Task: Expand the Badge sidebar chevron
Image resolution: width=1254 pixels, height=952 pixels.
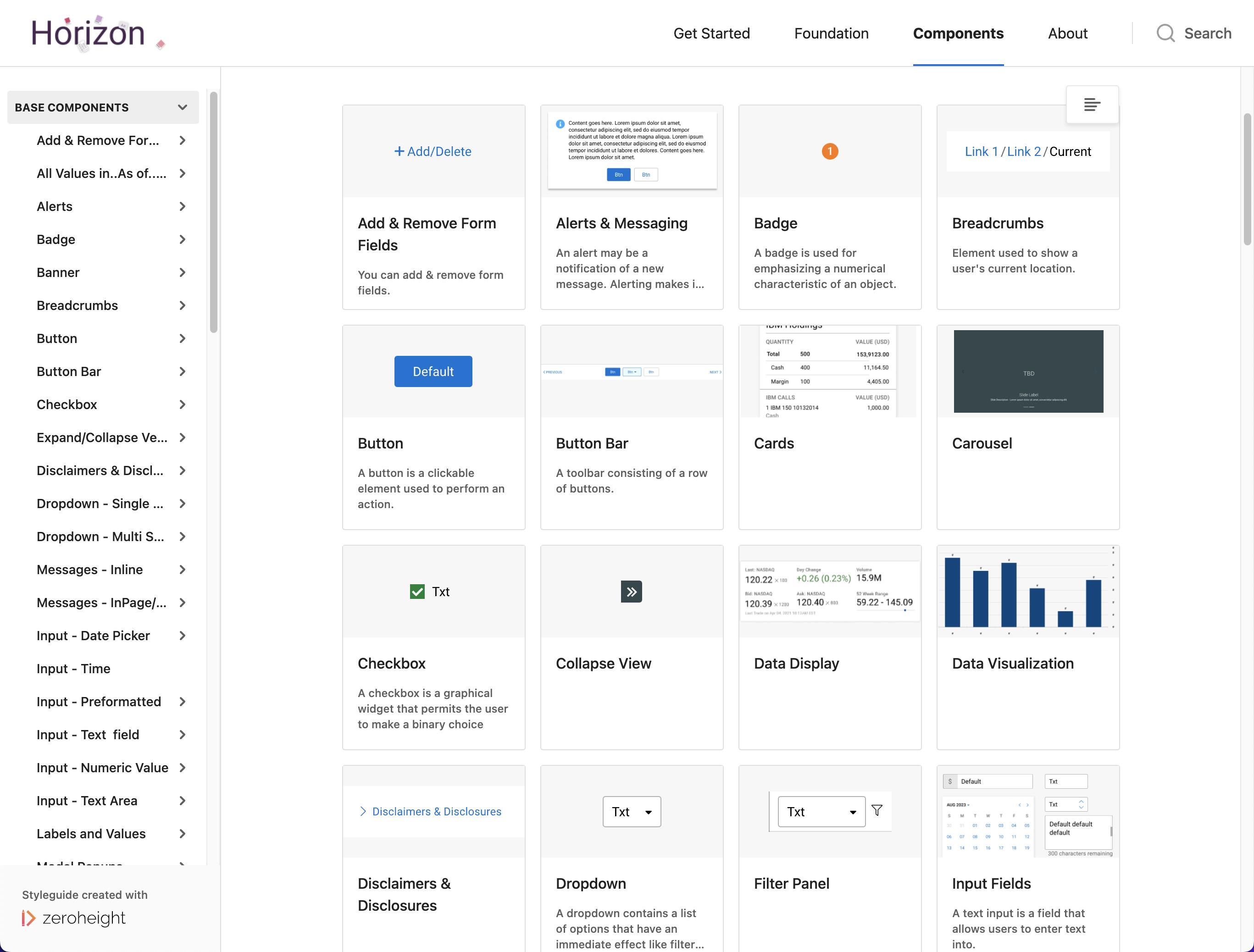Action: point(183,239)
